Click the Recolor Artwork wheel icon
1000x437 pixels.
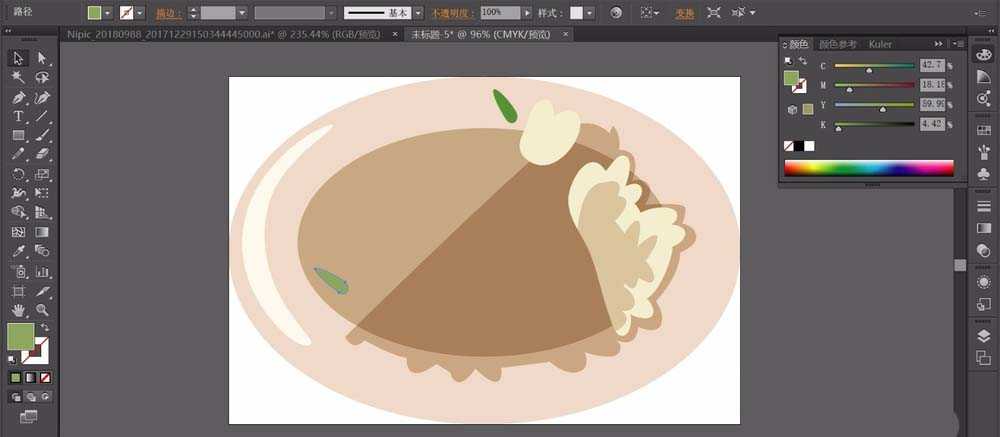click(616, 13)
